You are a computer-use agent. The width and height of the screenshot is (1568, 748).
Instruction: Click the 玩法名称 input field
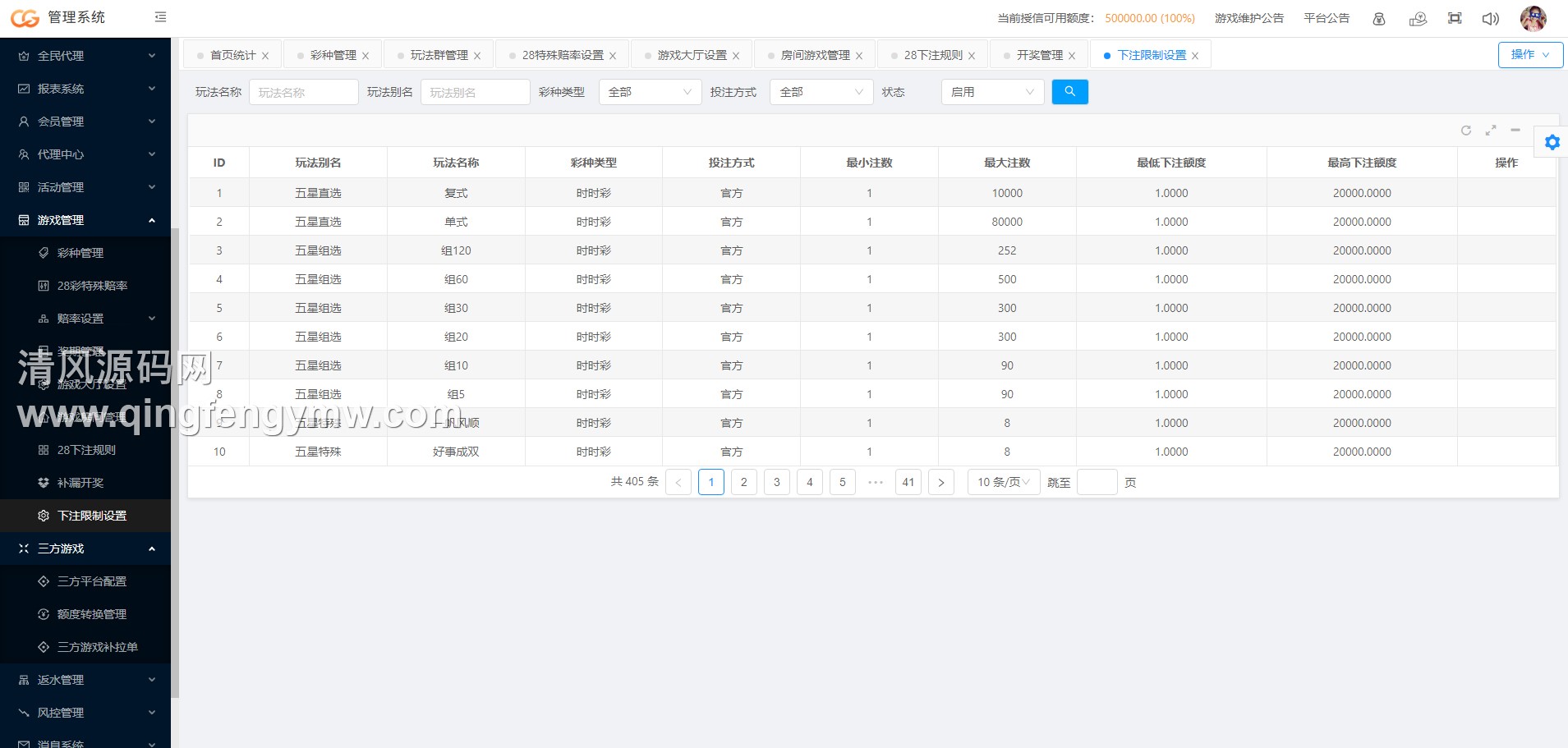pos(303,92)
